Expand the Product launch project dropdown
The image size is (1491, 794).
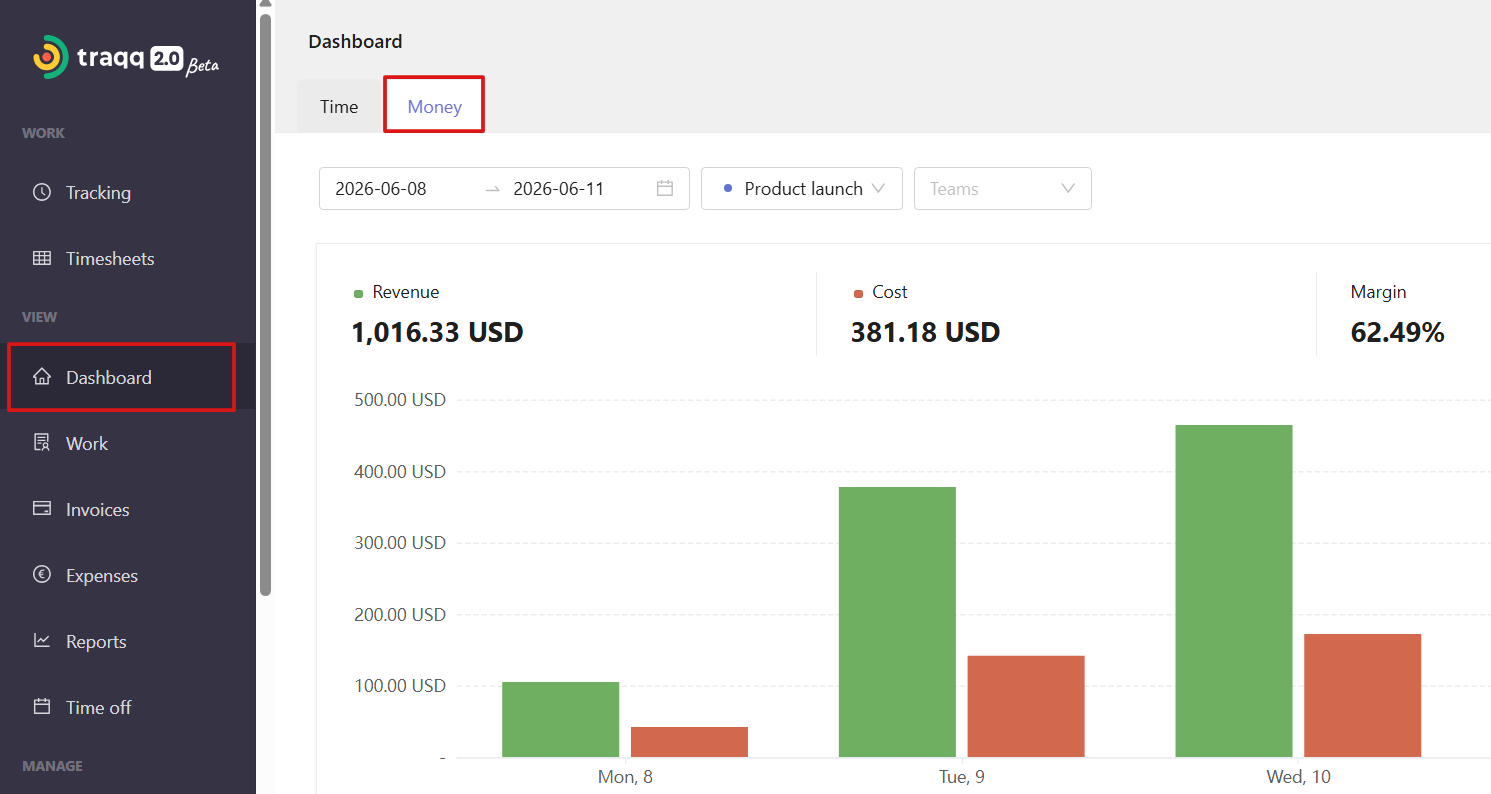(802, 188)
